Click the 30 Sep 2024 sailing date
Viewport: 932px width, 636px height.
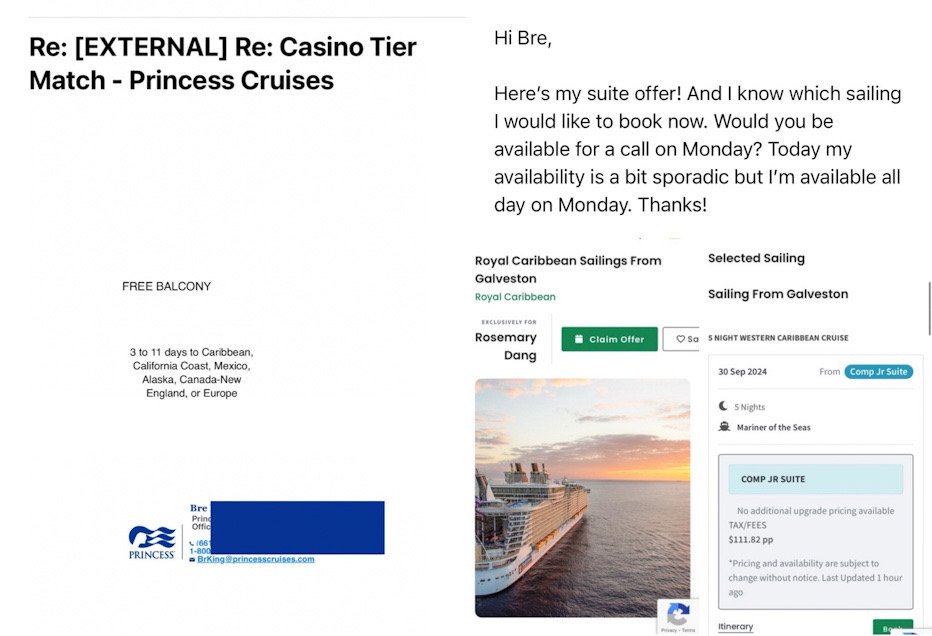pos(742,371)
